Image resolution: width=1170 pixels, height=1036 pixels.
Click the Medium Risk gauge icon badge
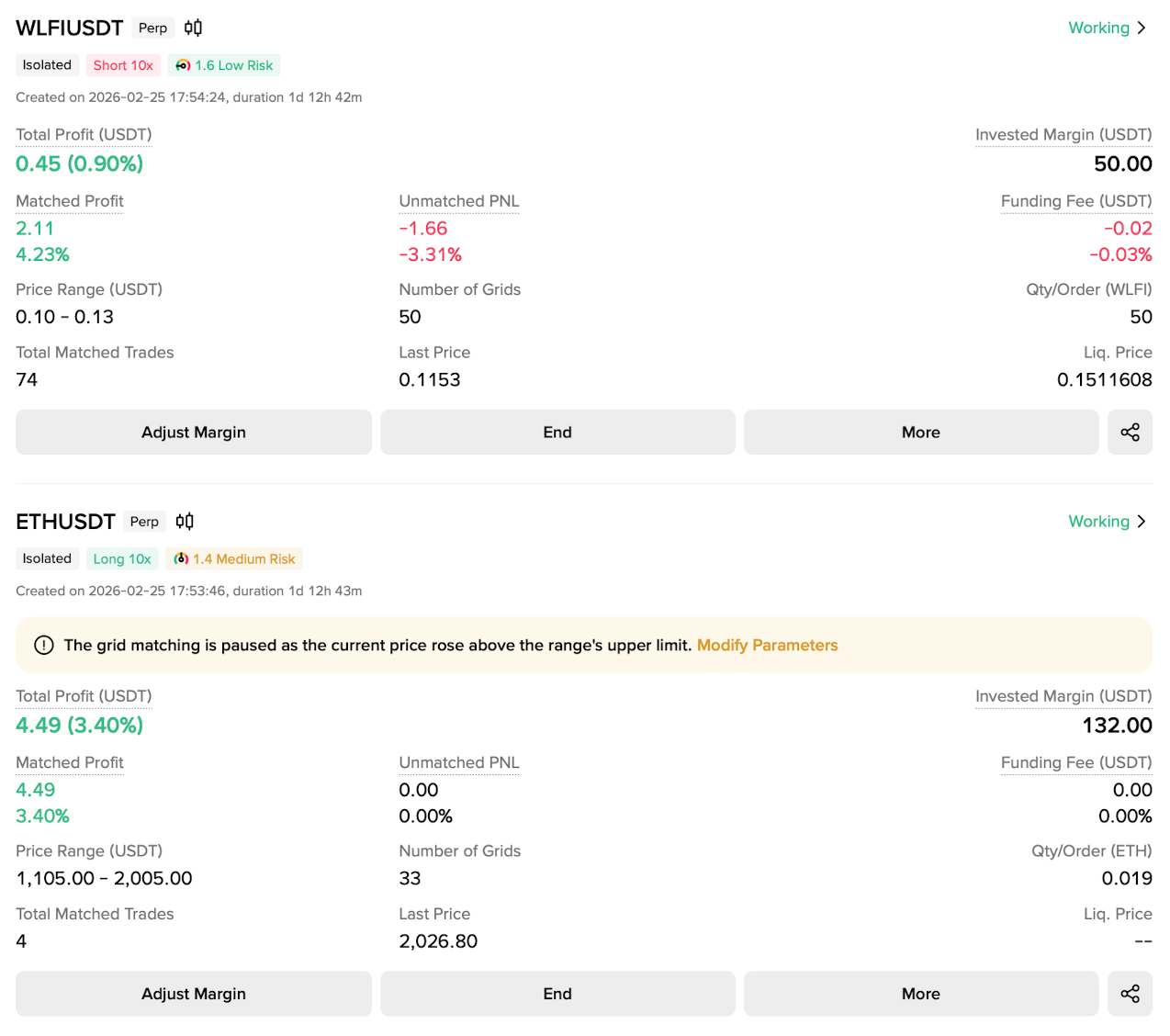click(182, 559)
